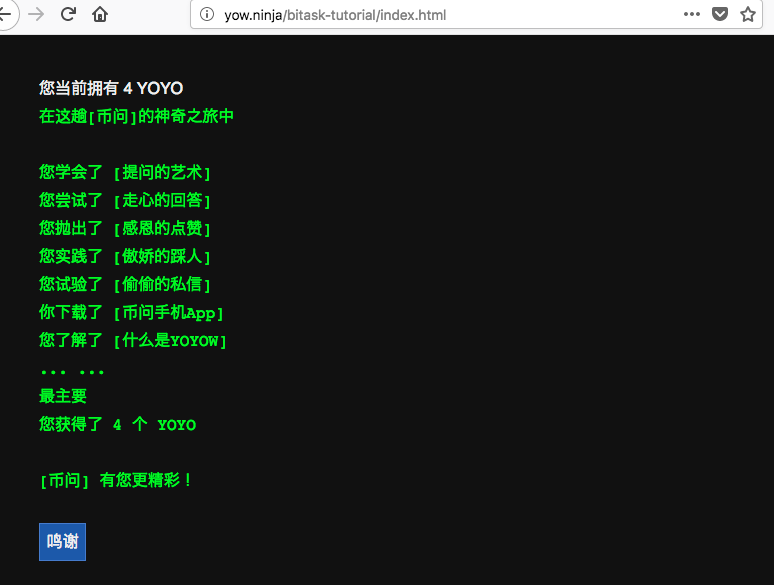Click the line 您了解了 [什么是YOYOW]
The image size is (774, 585).
(133, 340)
